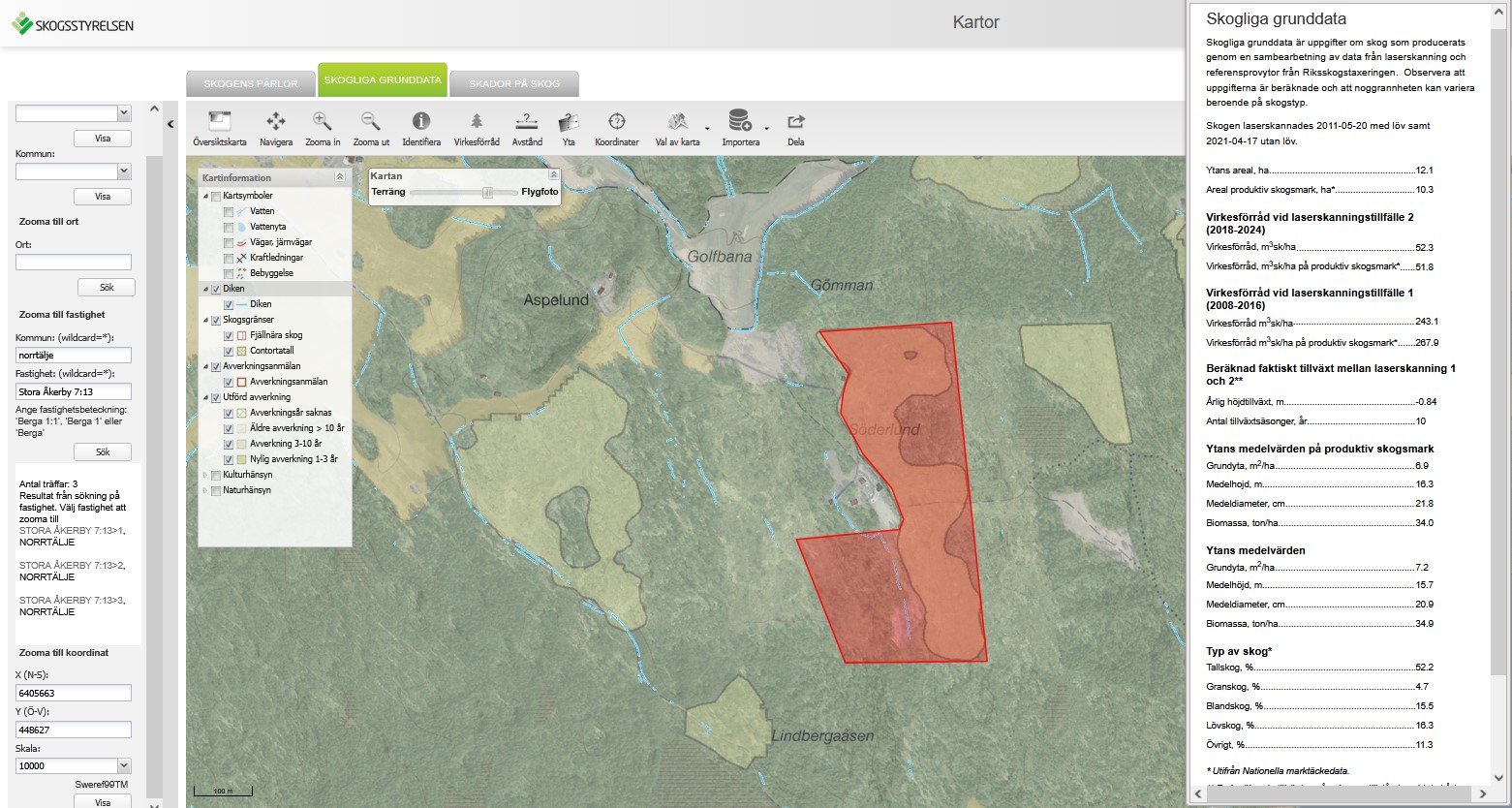Open the Importera dropdown arrow
This screenshot has width=1512, height=808.
point(766,128)
